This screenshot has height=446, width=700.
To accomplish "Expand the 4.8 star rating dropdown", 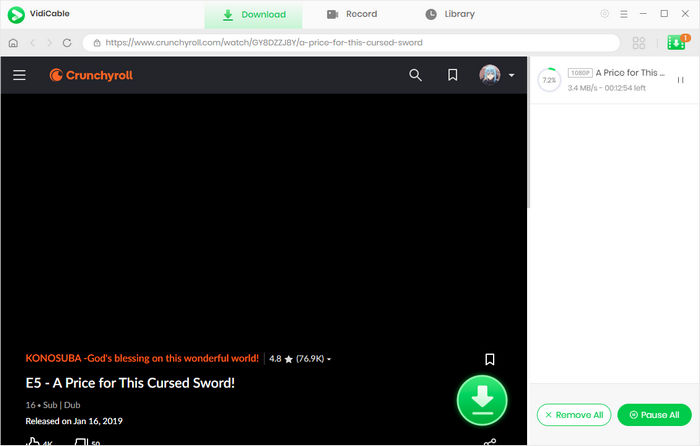I will coord(300,358).
